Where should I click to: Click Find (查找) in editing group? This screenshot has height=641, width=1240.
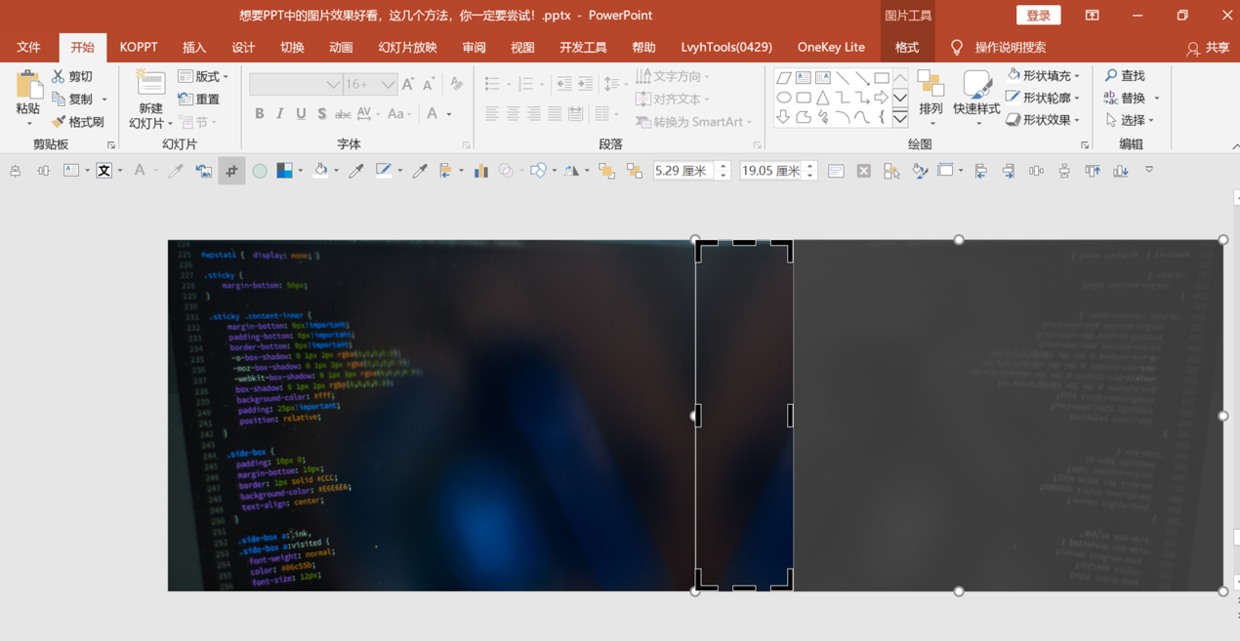coord(1125,76)
